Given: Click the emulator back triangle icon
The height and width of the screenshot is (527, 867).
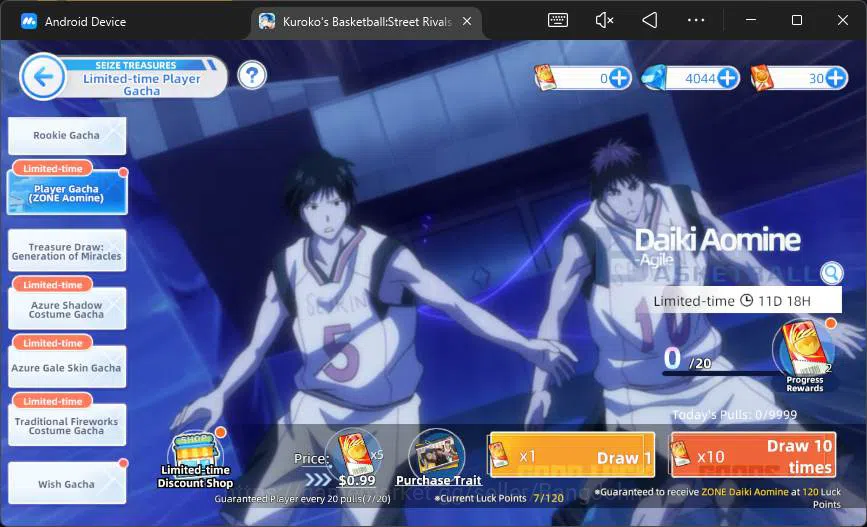Looking at the screenshot, I should tap(650, 20).
